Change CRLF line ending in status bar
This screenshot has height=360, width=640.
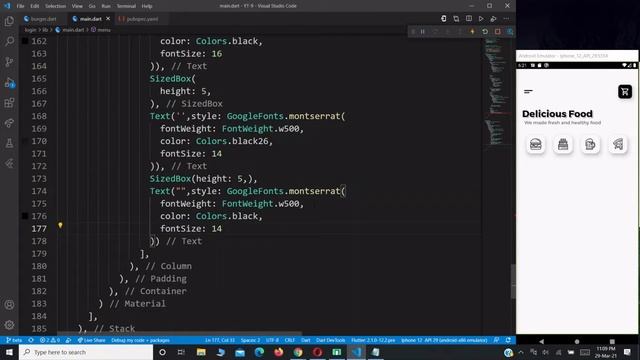[x=290, y=340]
